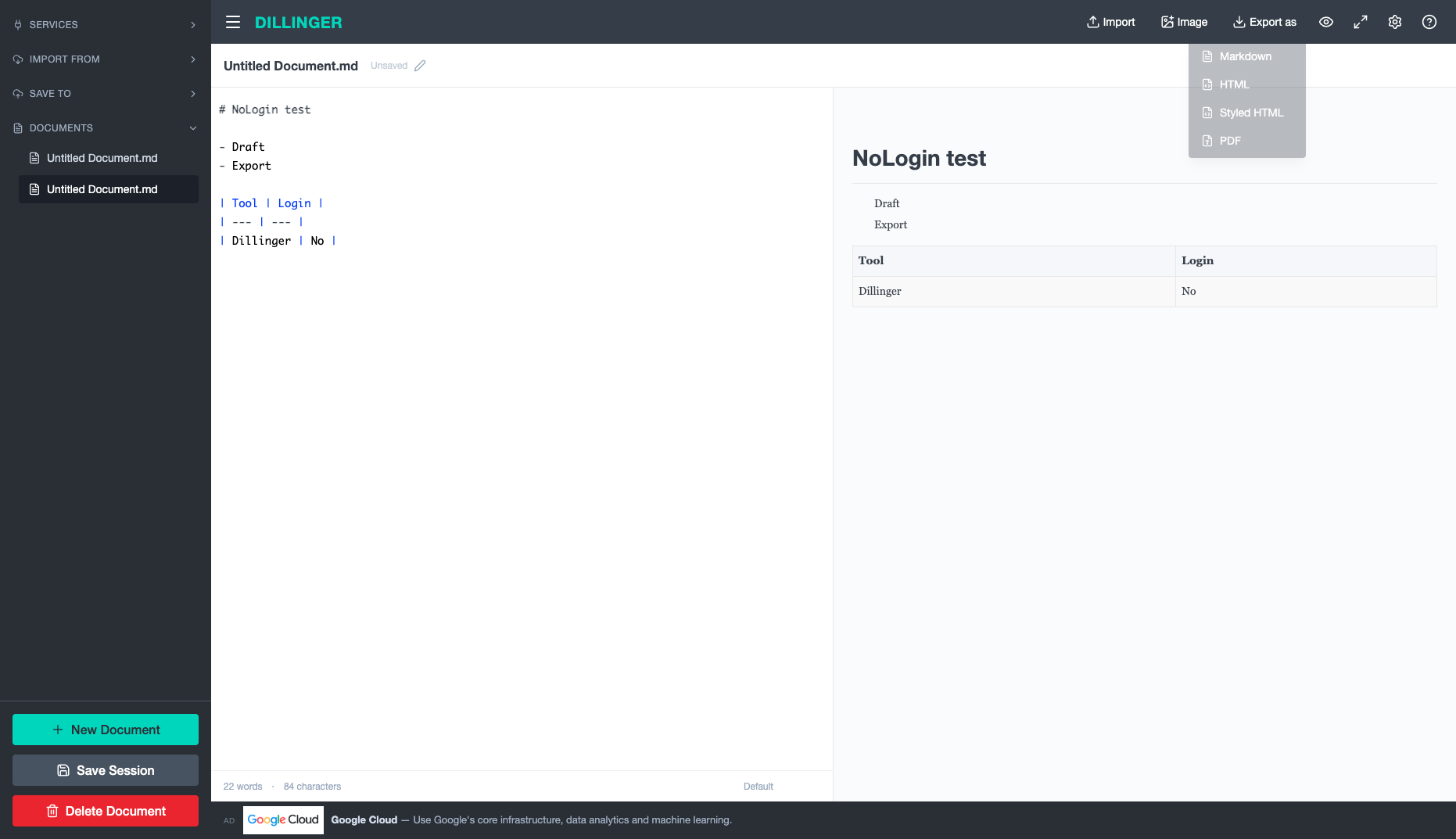The image size is (1456, 839).
Task: Click Delete Document button
Action: pos(106,811)
